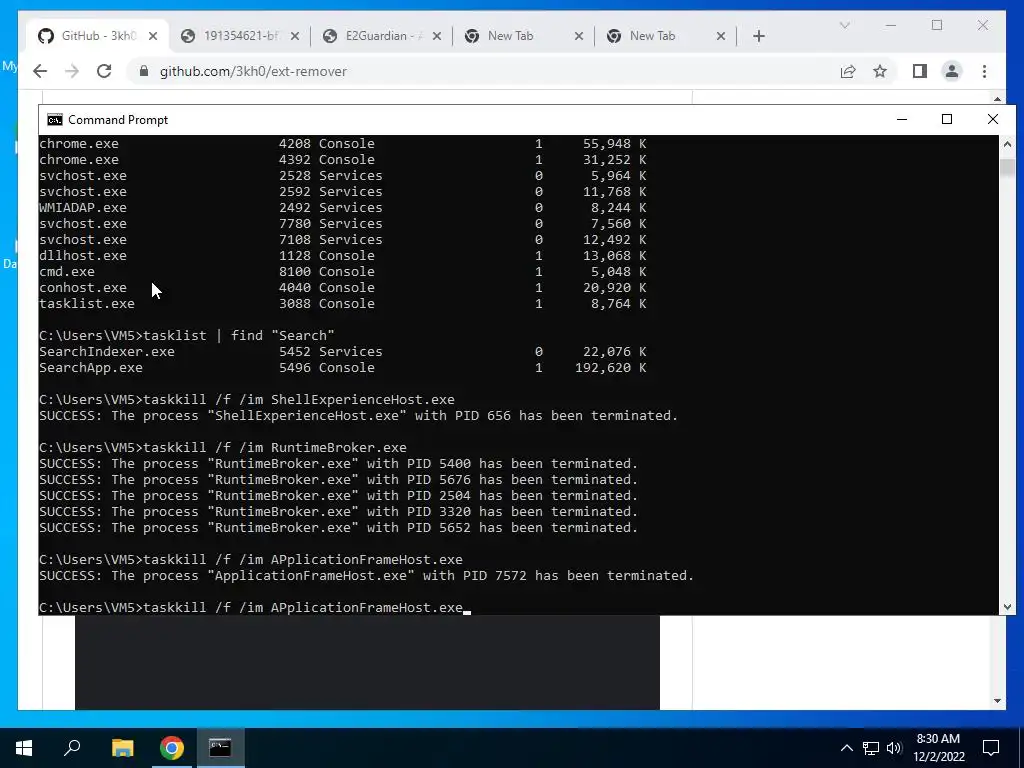Click the cmd.exe process row
This screenshot has height=768, width=1024.
(x=342, y=272)
